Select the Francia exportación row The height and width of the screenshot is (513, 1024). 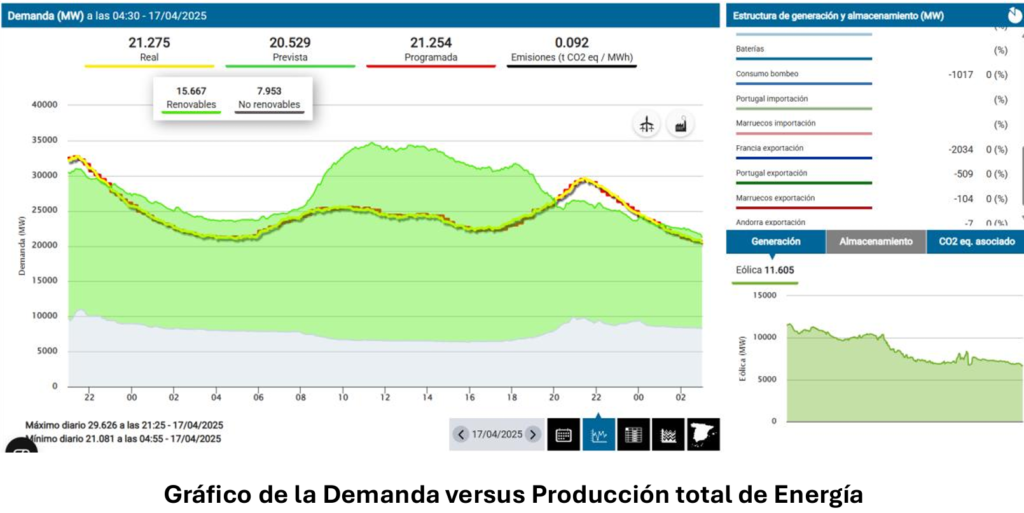(x=770, y=148)
